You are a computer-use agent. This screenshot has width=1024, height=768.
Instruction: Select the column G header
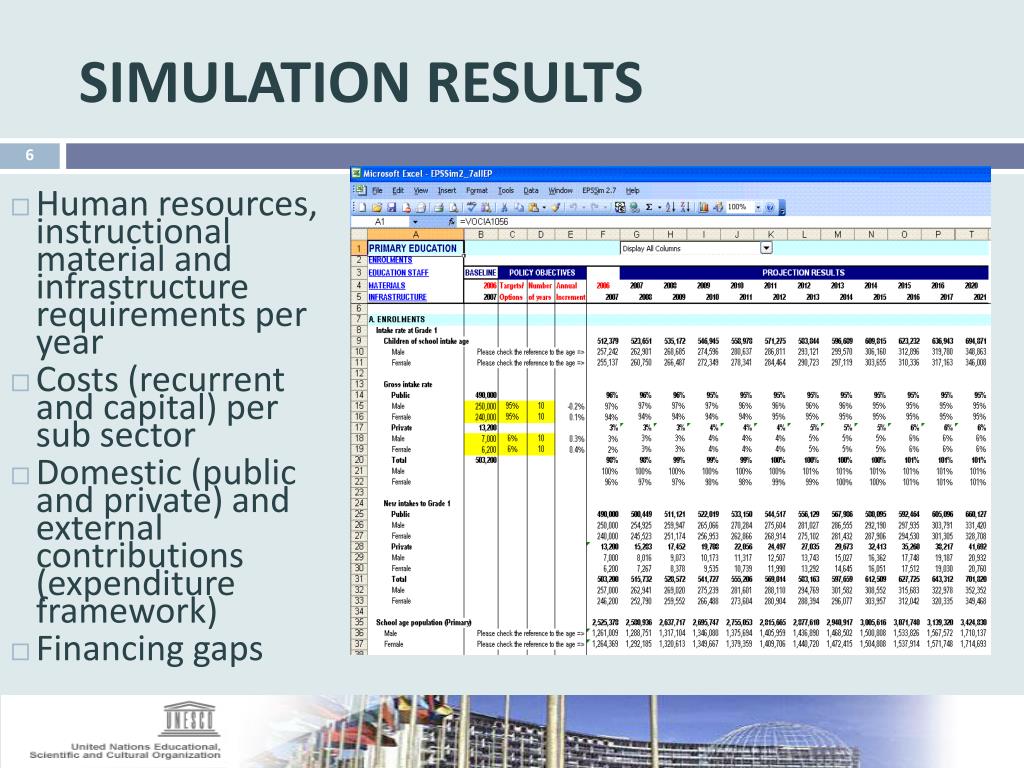(x=636, y=235)
